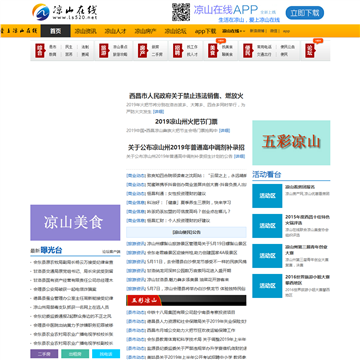Open the 曝光台 section heading
This screenshot has width=360, height=360.
coord(51,250)
